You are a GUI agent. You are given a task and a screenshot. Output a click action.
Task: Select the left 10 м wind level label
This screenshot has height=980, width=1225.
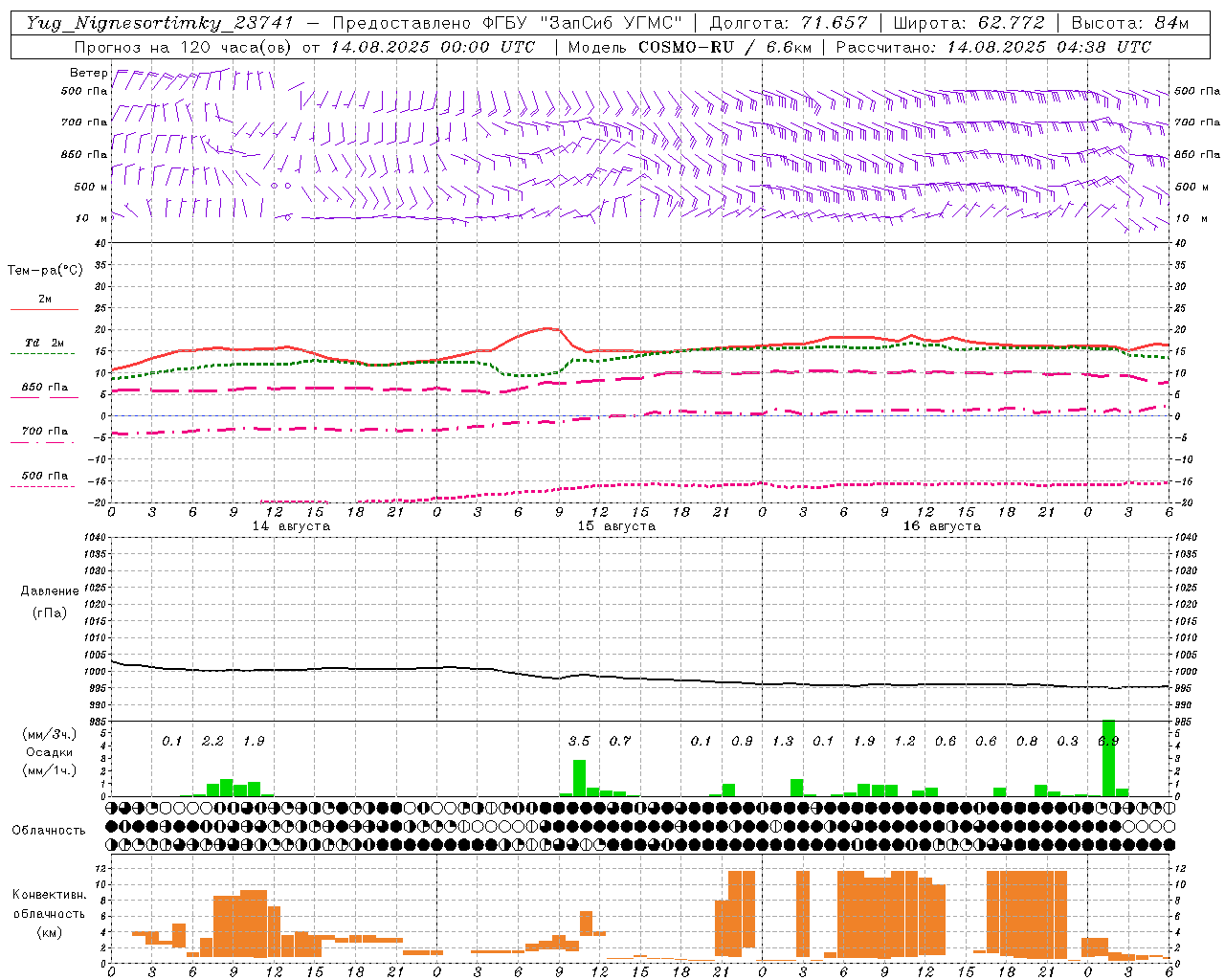coord(91,218)
